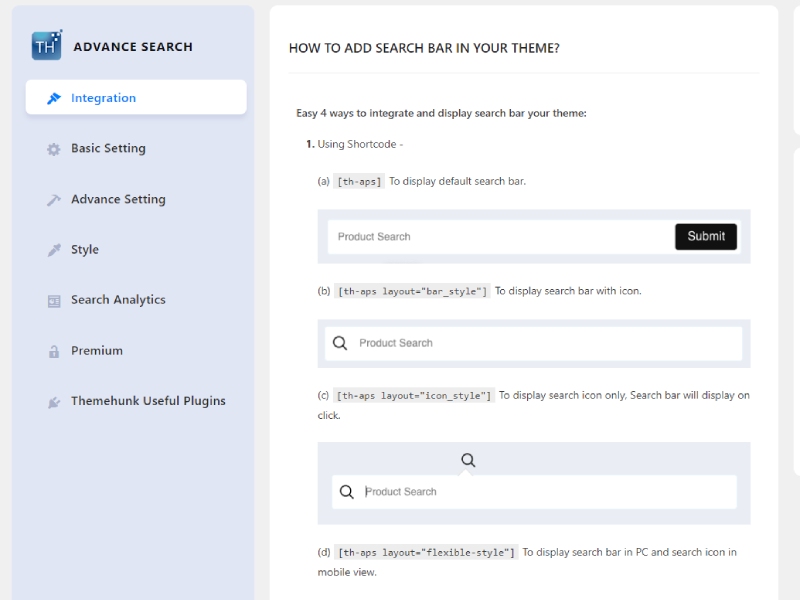Click the Themehunk Useful Plugins plug icon
This screenshot has height=600, width=800.
(54, 402)
